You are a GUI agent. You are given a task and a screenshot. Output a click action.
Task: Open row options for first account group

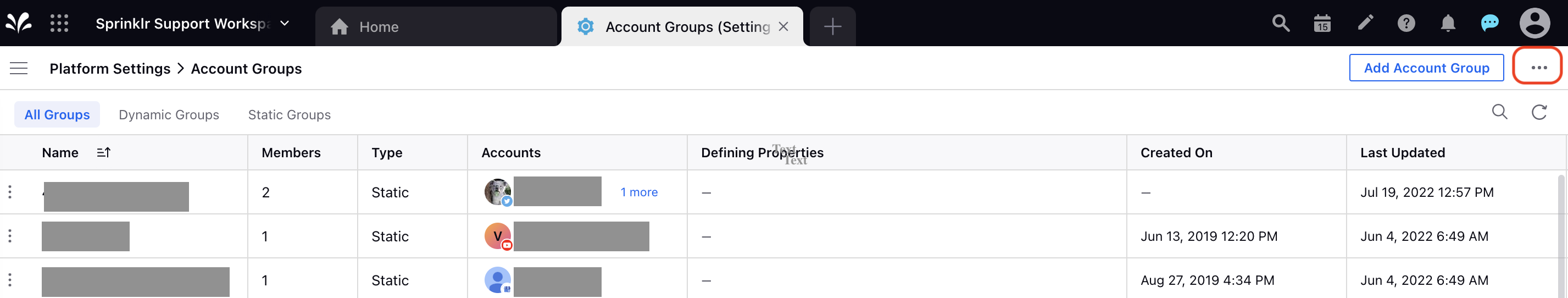click(x=10, y=192)
